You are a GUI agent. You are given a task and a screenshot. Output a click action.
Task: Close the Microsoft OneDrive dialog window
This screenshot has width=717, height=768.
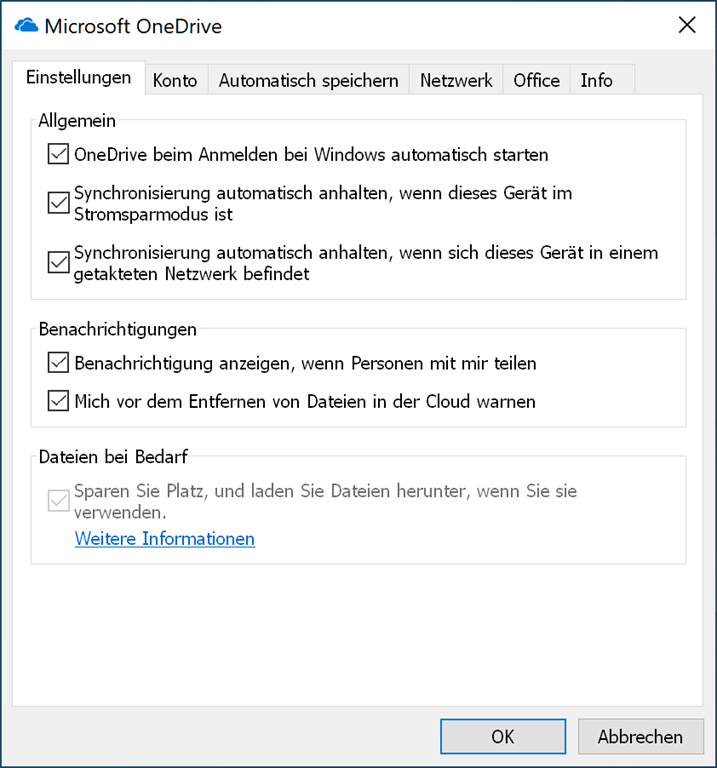pos(686,26)
